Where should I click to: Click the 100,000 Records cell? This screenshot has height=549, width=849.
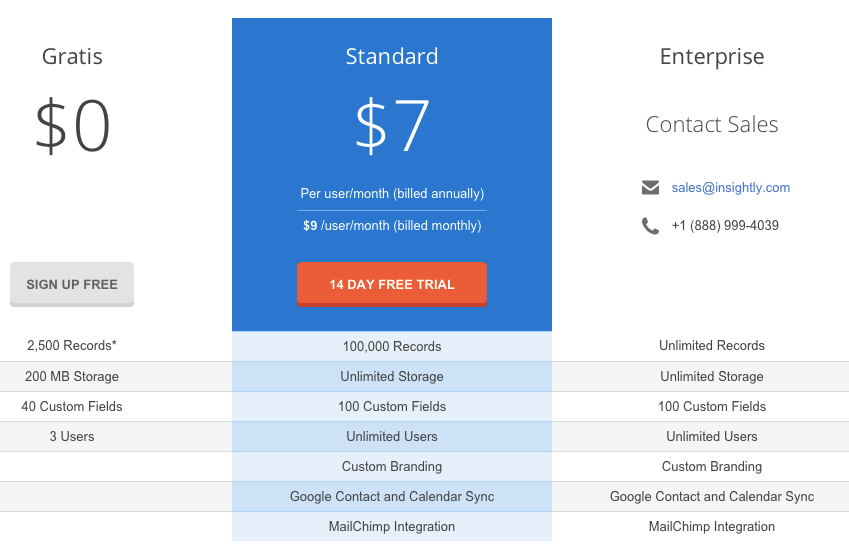392,347
